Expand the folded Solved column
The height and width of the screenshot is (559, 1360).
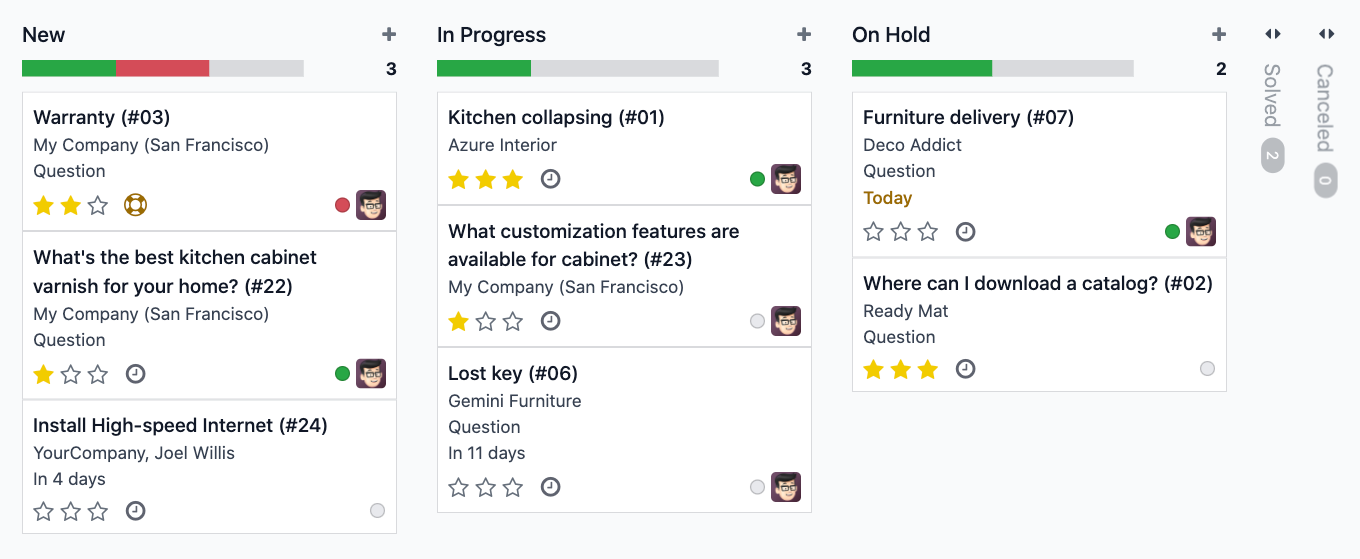point(1272,34)
